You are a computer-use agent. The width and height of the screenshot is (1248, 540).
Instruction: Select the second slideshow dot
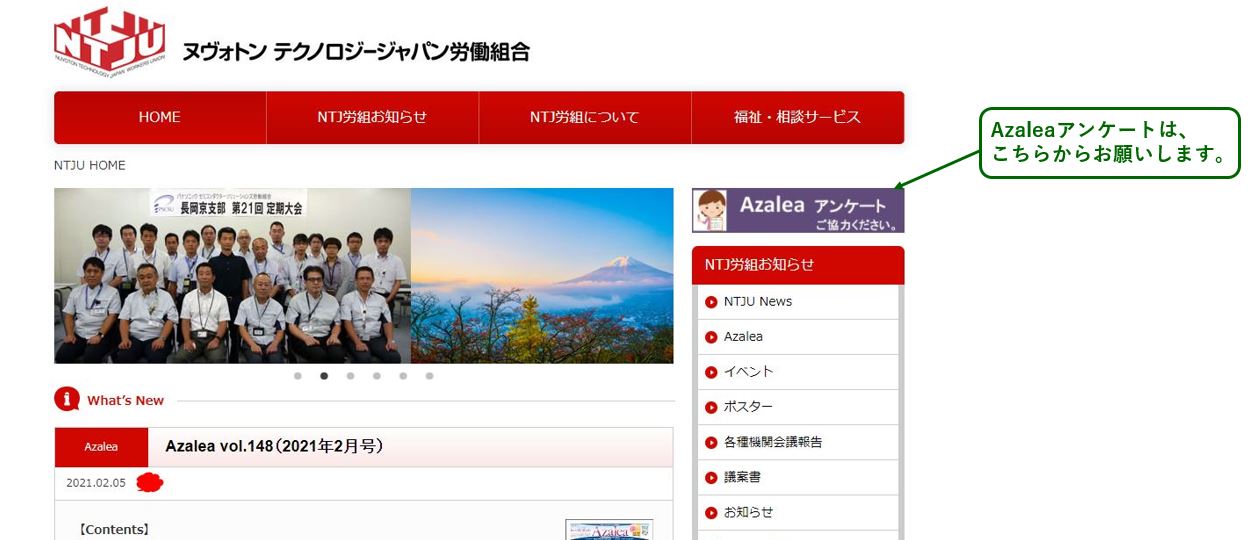click(x=324, y=376)
